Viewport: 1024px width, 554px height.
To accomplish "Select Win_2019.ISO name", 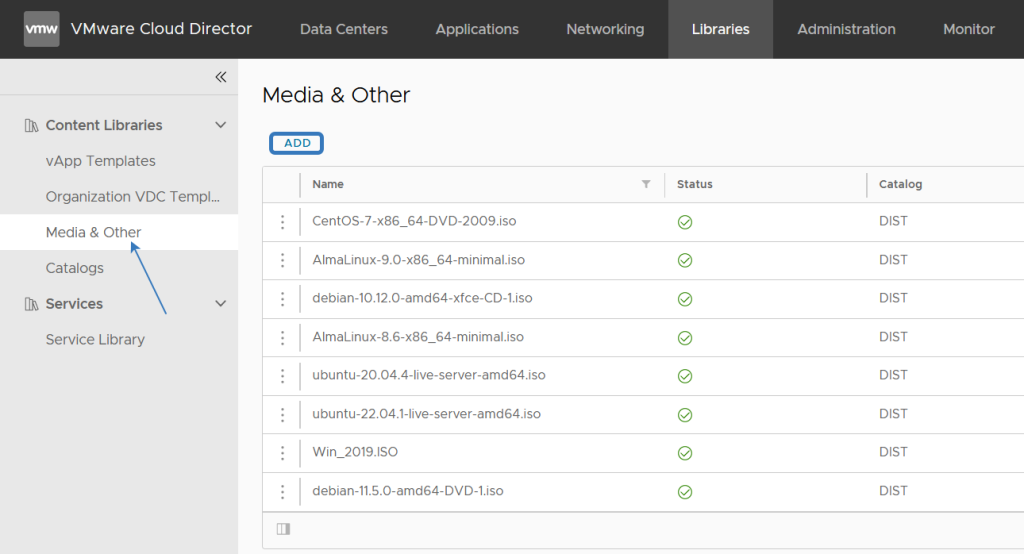I will (x=355, y=451).
